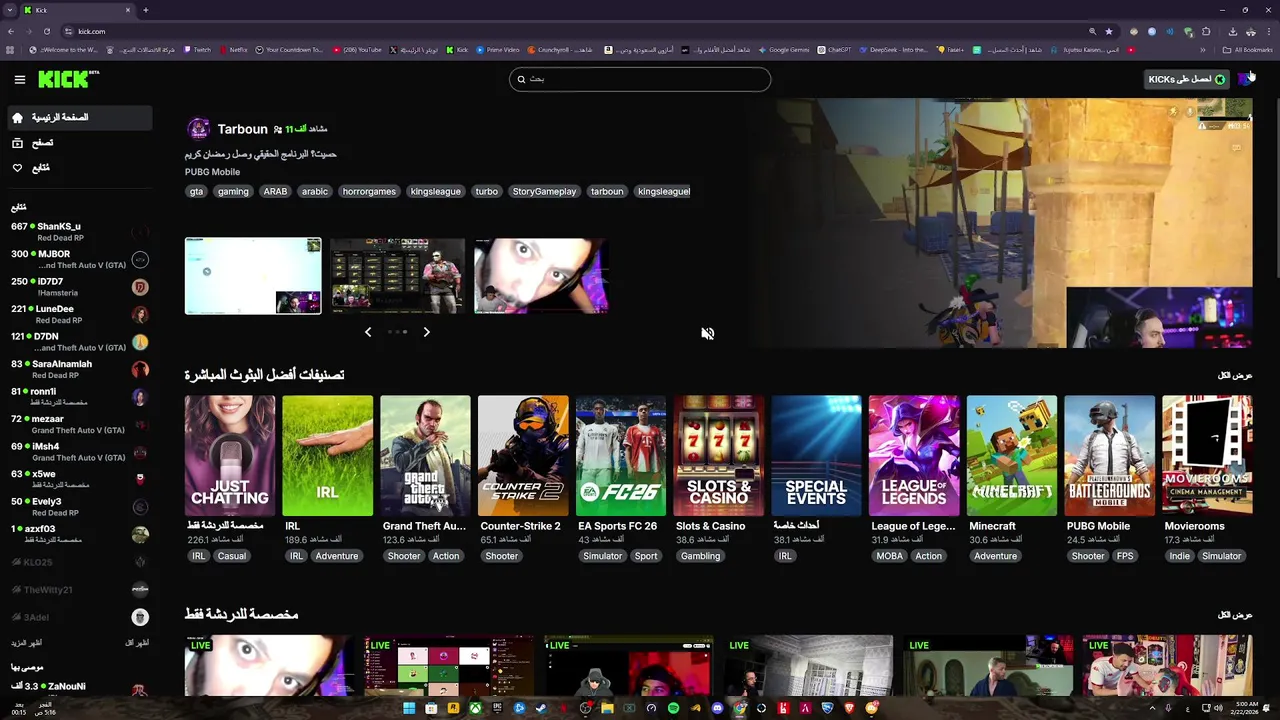Open Steam from the taskbar
Image resolution: width=1280 pixels, height=720 pixels.
pyautogui.click(x=541, y=709)
